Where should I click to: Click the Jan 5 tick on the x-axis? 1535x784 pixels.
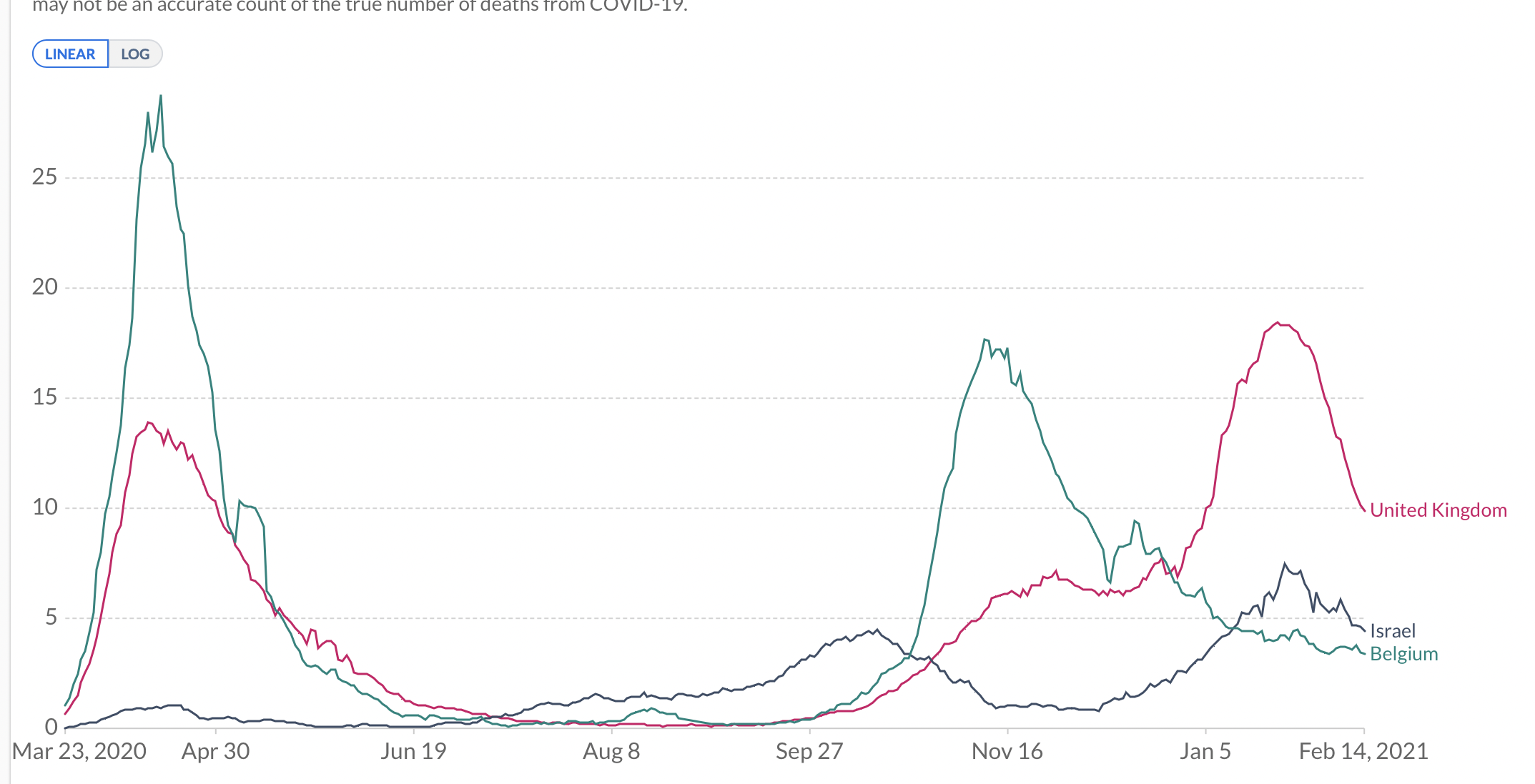tap(1205, 751)
